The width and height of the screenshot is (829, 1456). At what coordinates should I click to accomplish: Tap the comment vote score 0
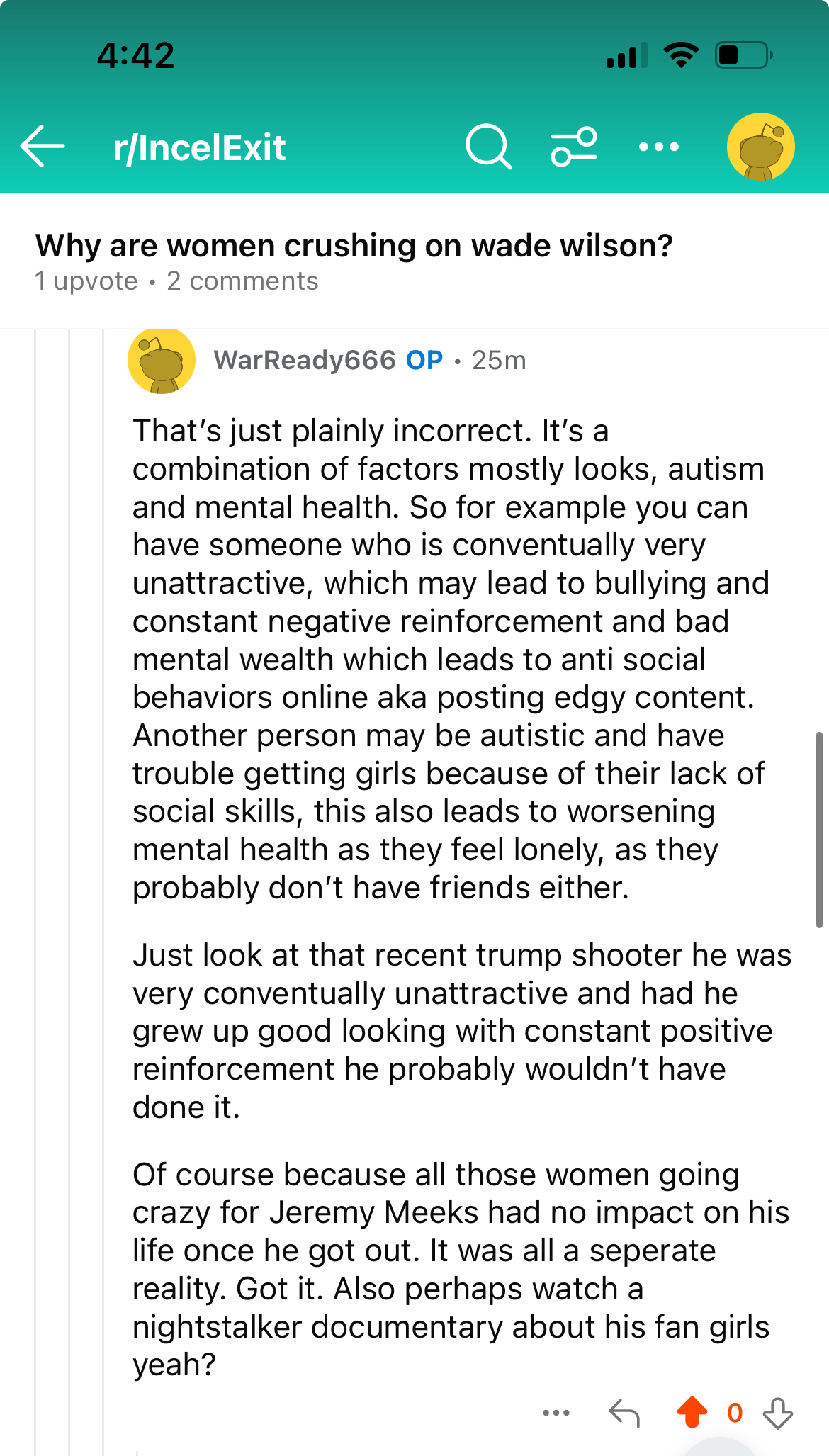735,1413
